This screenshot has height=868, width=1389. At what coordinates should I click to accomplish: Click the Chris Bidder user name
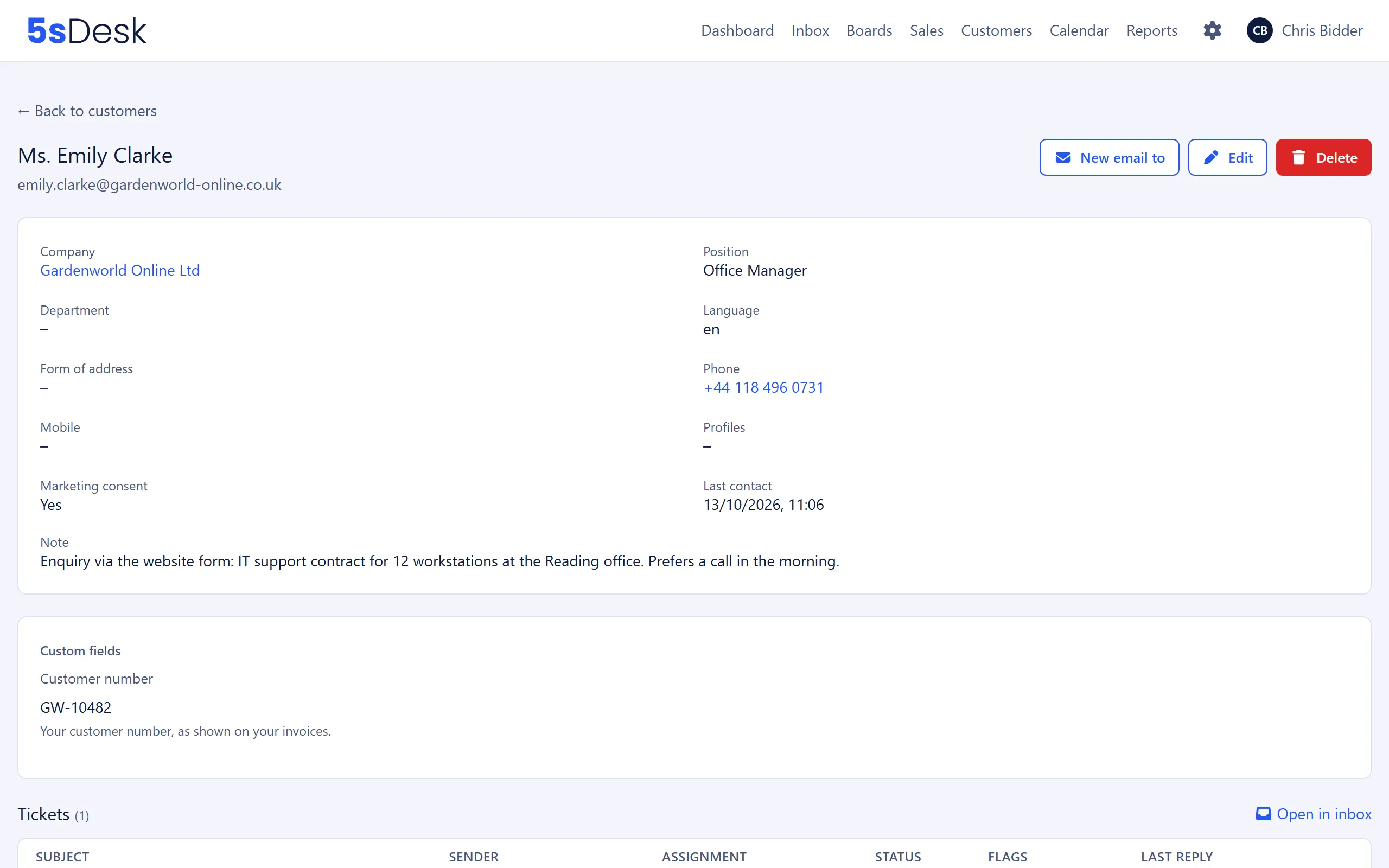[x=1322, y=30]
